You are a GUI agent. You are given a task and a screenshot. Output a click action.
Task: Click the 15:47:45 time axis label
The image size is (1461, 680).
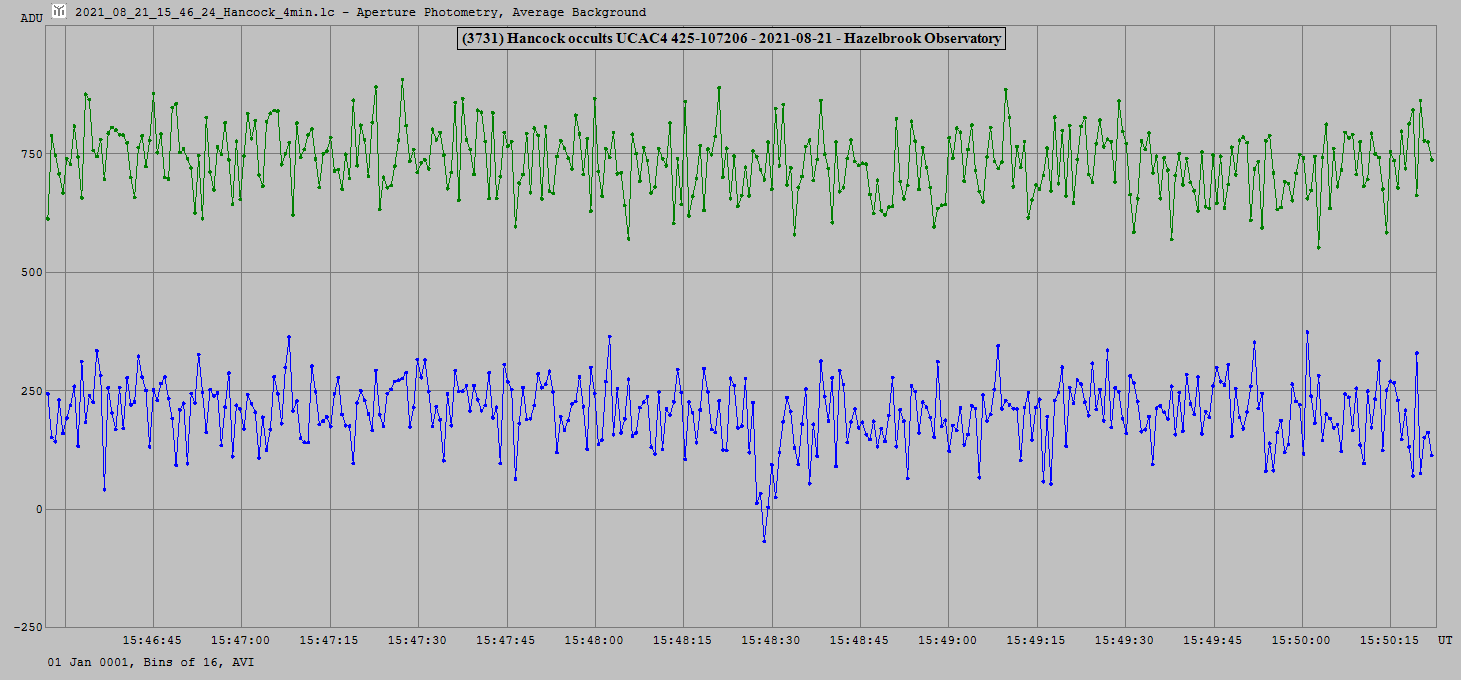(x=505, y=640)
